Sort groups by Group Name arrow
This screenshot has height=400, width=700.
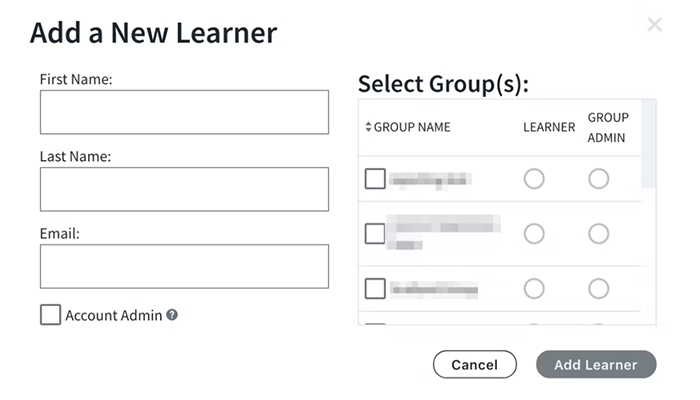click(x=368, y=128)
